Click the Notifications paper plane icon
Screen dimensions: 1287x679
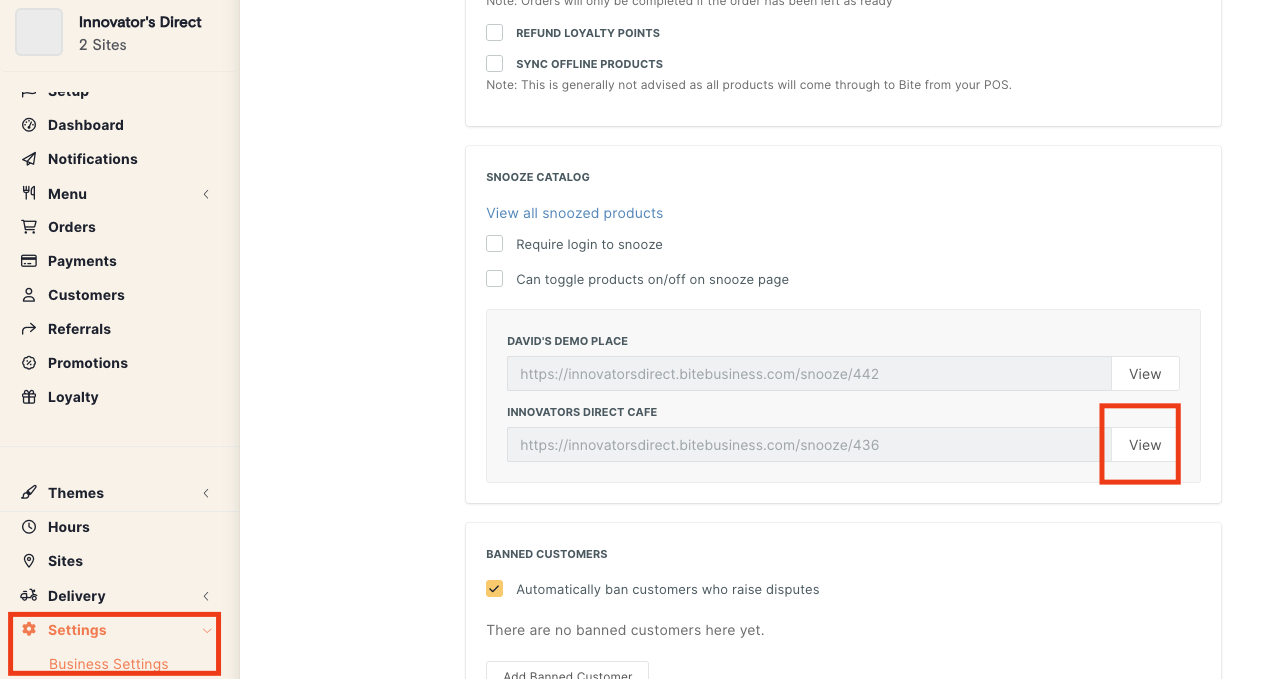click(x=29, y=159)
